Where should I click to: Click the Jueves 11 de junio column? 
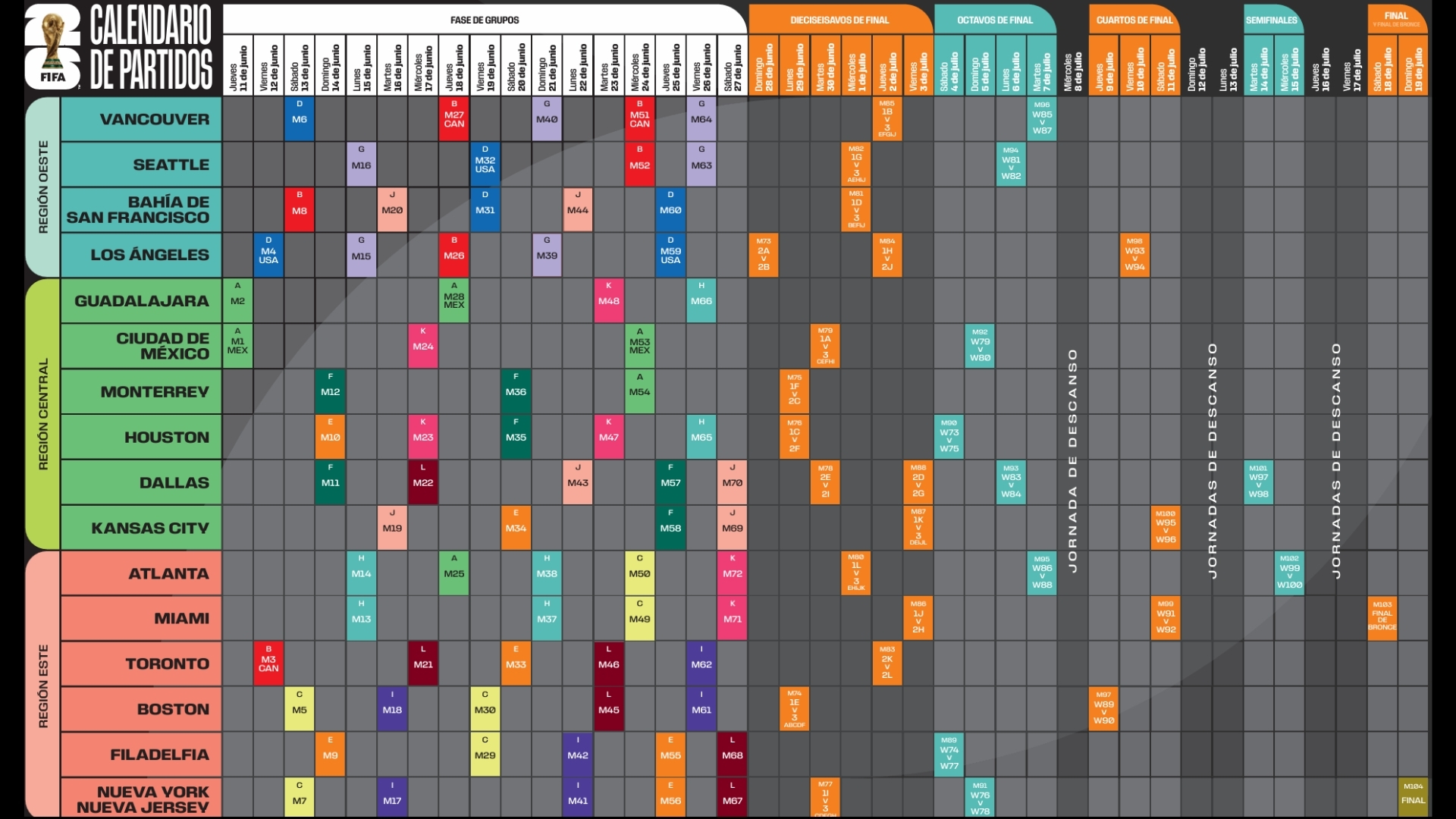(x=237, y=66)
